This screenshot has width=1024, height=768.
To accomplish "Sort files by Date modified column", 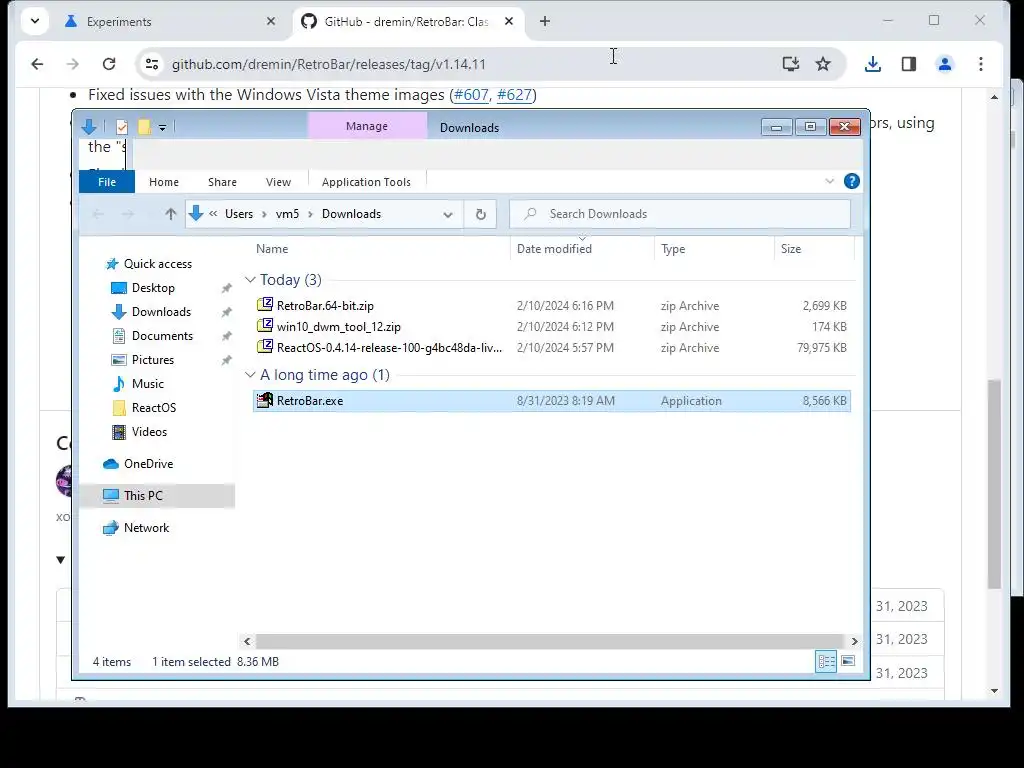I will pyautogui.click(x=554, y=249).
